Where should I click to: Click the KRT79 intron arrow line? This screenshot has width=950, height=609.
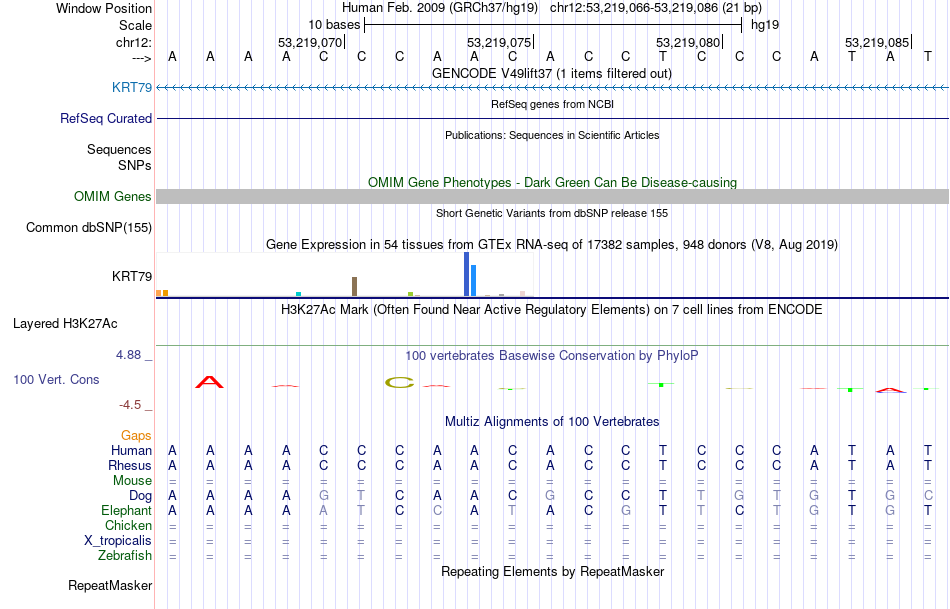tap(553, 88)
